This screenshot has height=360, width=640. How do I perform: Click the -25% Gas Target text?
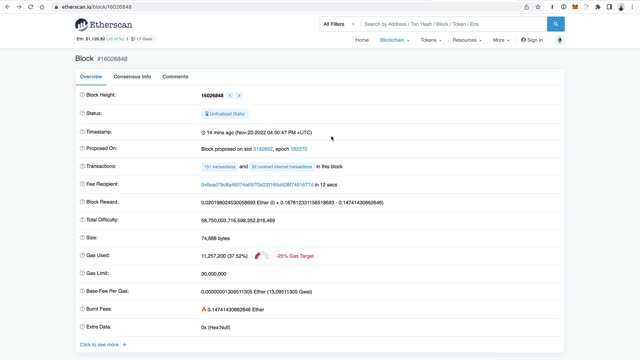pos(295,256)
